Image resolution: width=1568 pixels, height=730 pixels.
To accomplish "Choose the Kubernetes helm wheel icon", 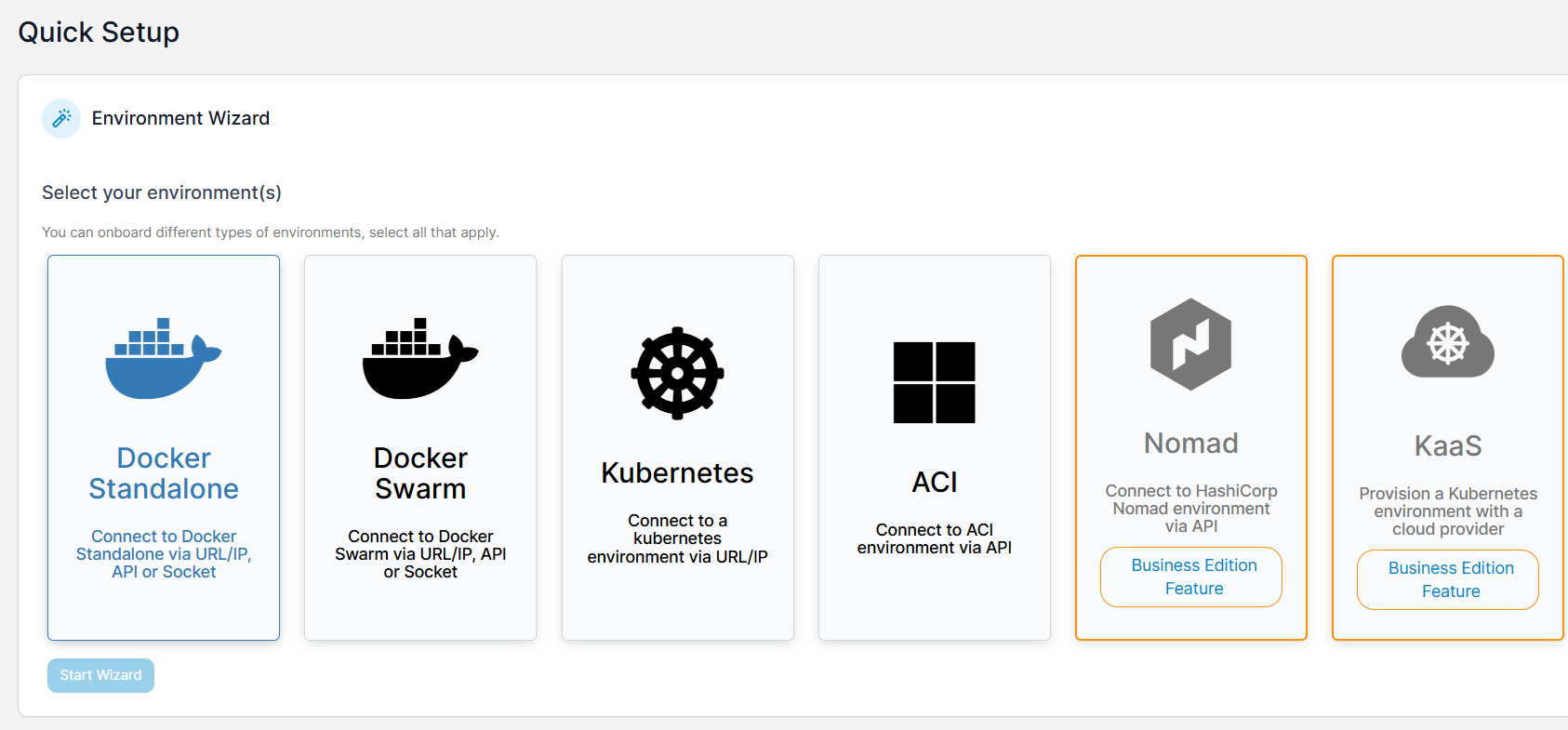I will tap(677, 373).
